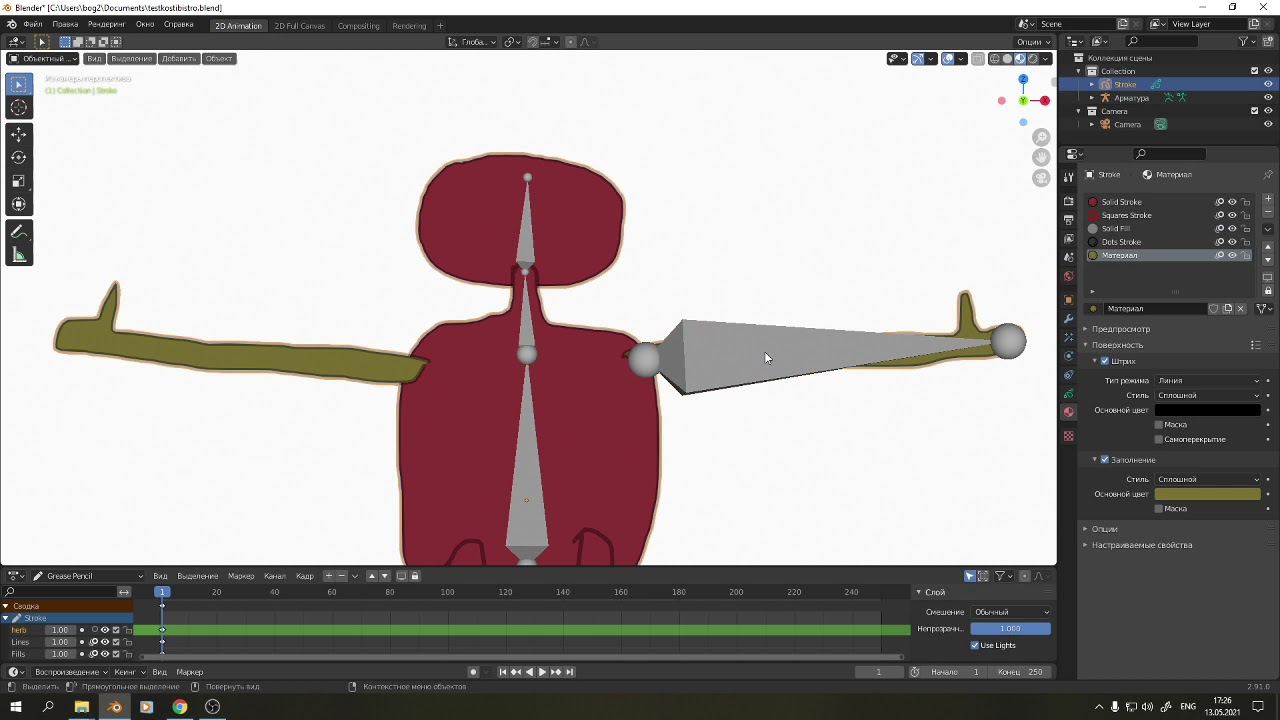Open the Рендеринг menu
The height and width of the screenshot is (720, 1280).
[x=106, y=24]
